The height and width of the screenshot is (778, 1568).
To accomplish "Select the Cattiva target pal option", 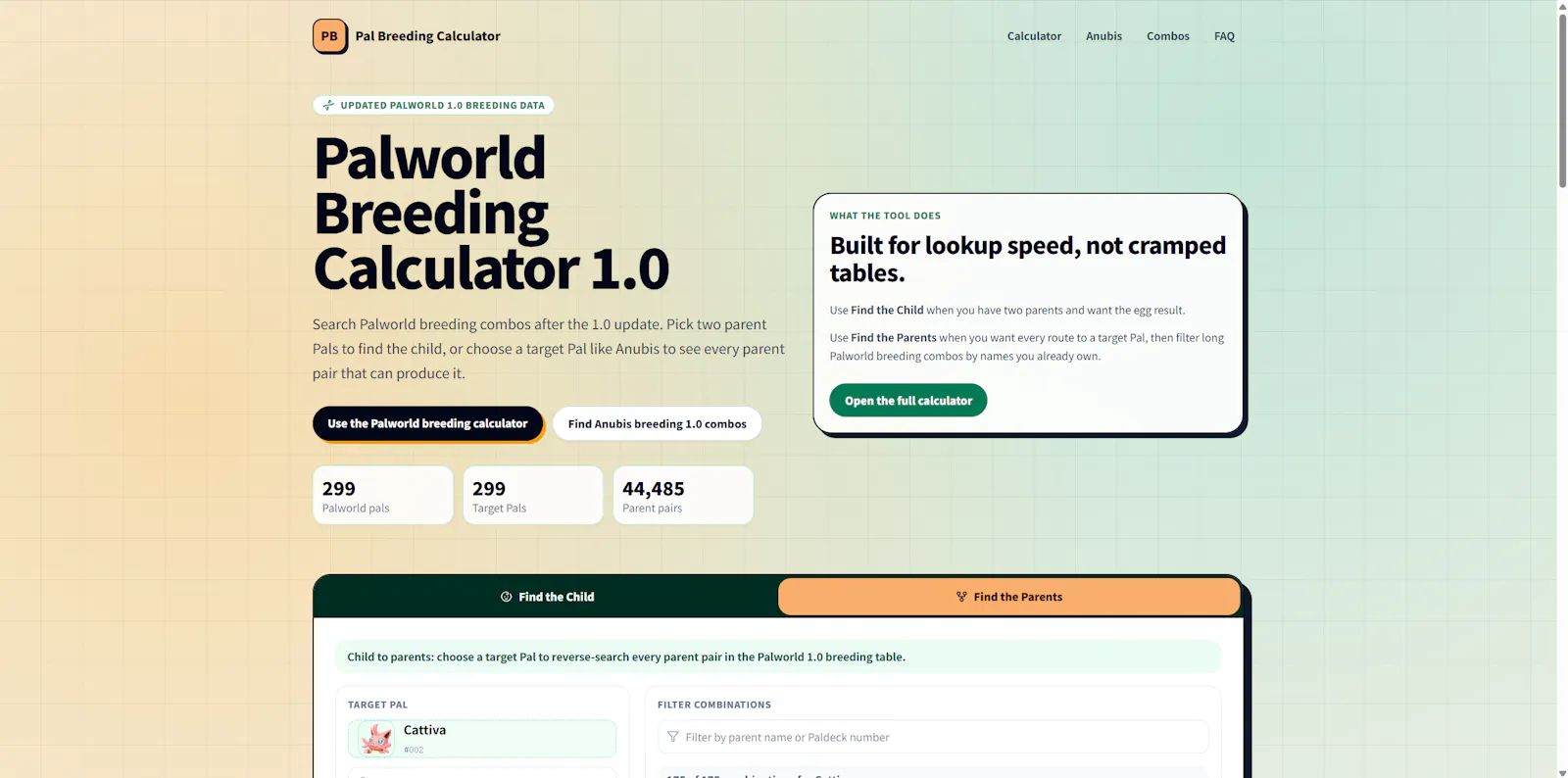I will point(482,739).
